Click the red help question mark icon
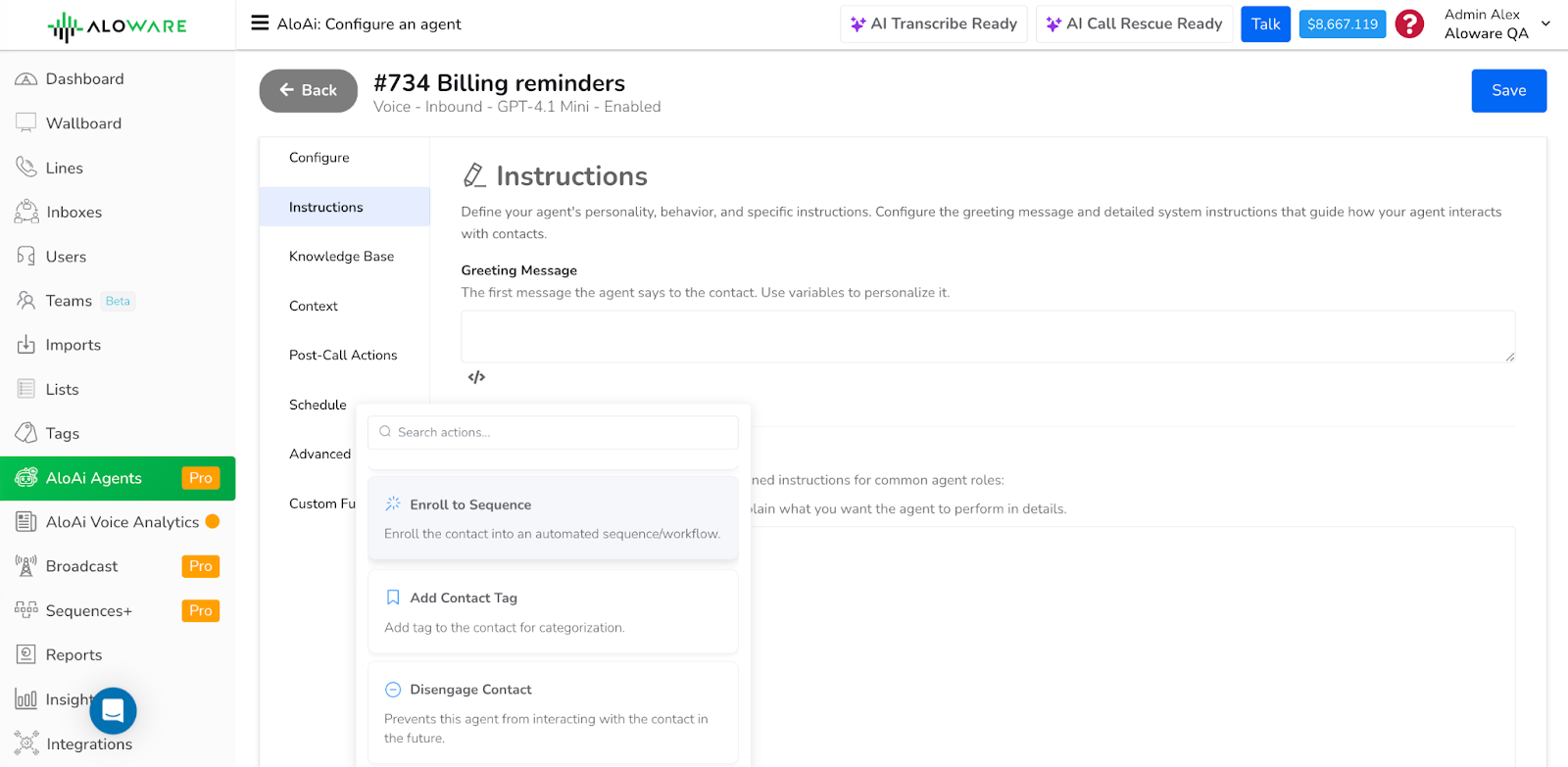Viewport: 1568px width, 767px height. [x=1409, y=24]
